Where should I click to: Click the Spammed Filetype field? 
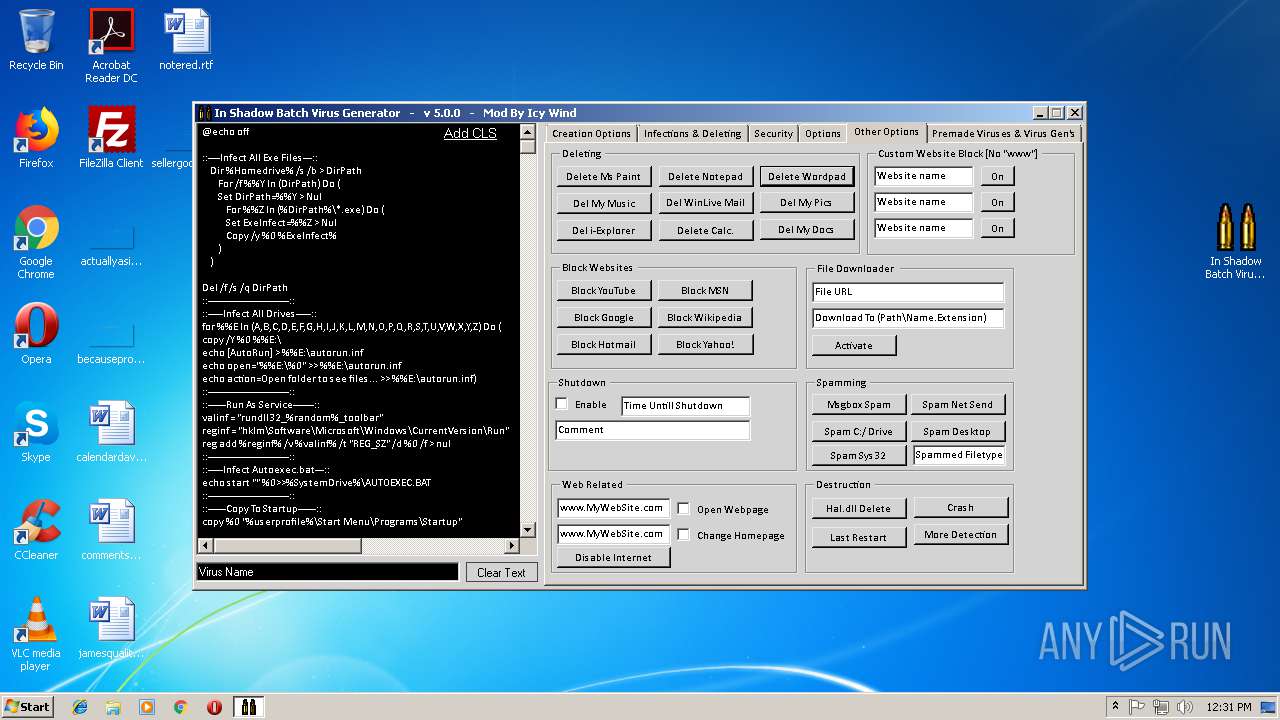click(x=959, y=455)
